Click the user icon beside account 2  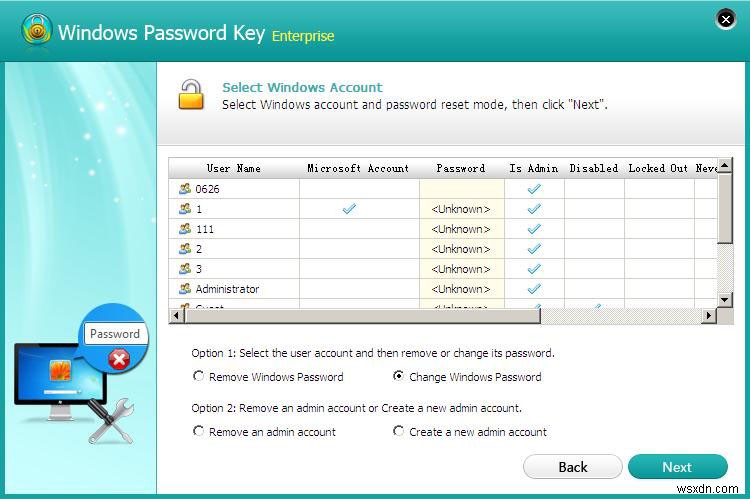point(184,249)
